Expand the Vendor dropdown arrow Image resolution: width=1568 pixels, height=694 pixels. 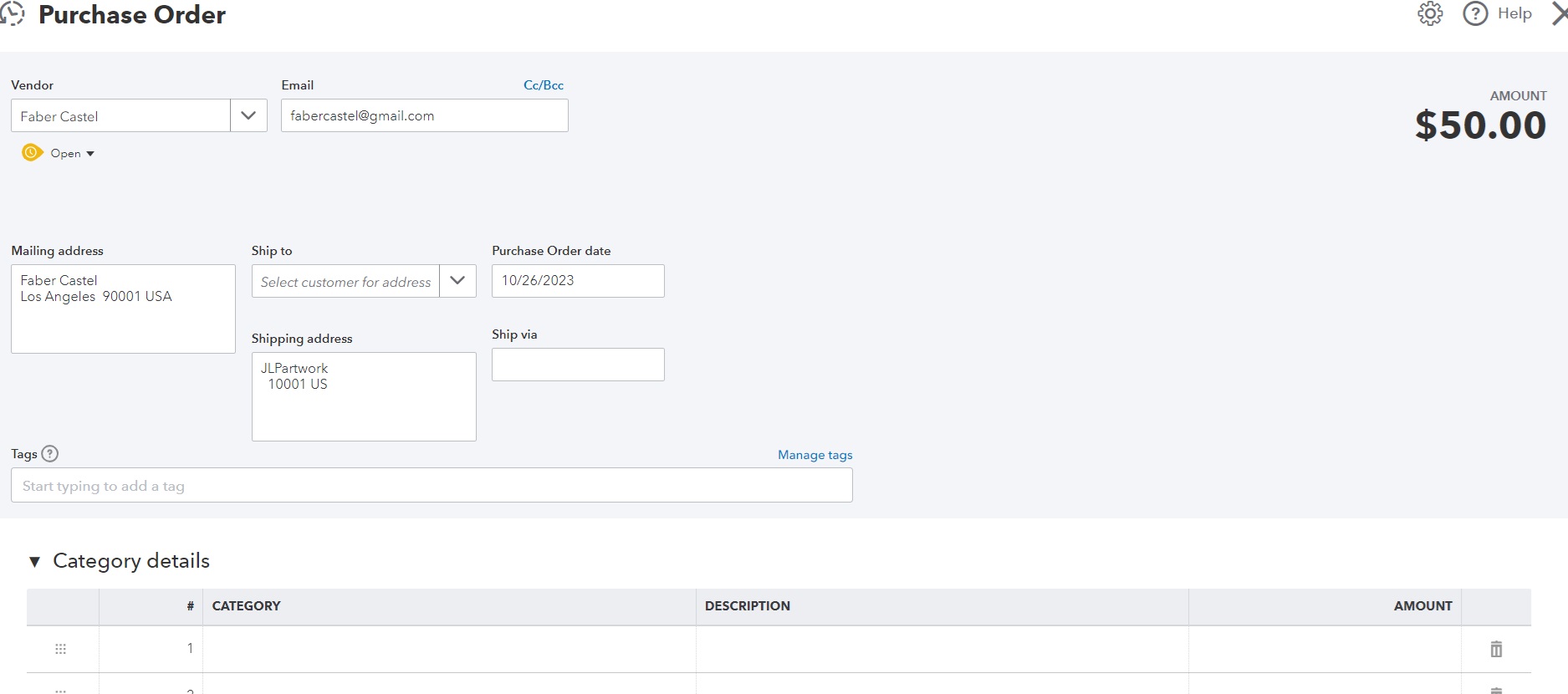tap(248, 115)
